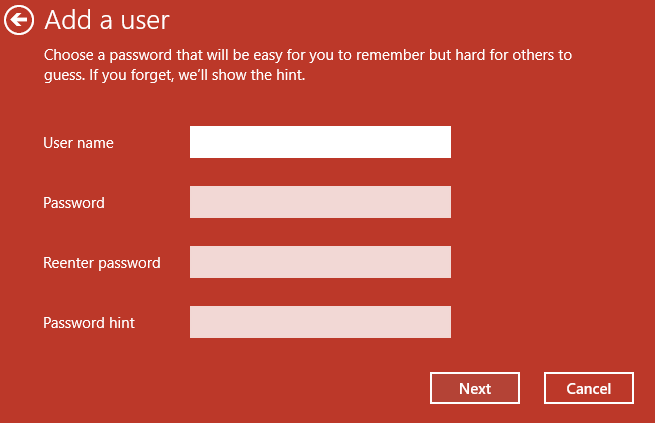Image resolution: width=655 pixels, height=423 pixels.
Task: Focus the User name input field
Action: [320, 142]
